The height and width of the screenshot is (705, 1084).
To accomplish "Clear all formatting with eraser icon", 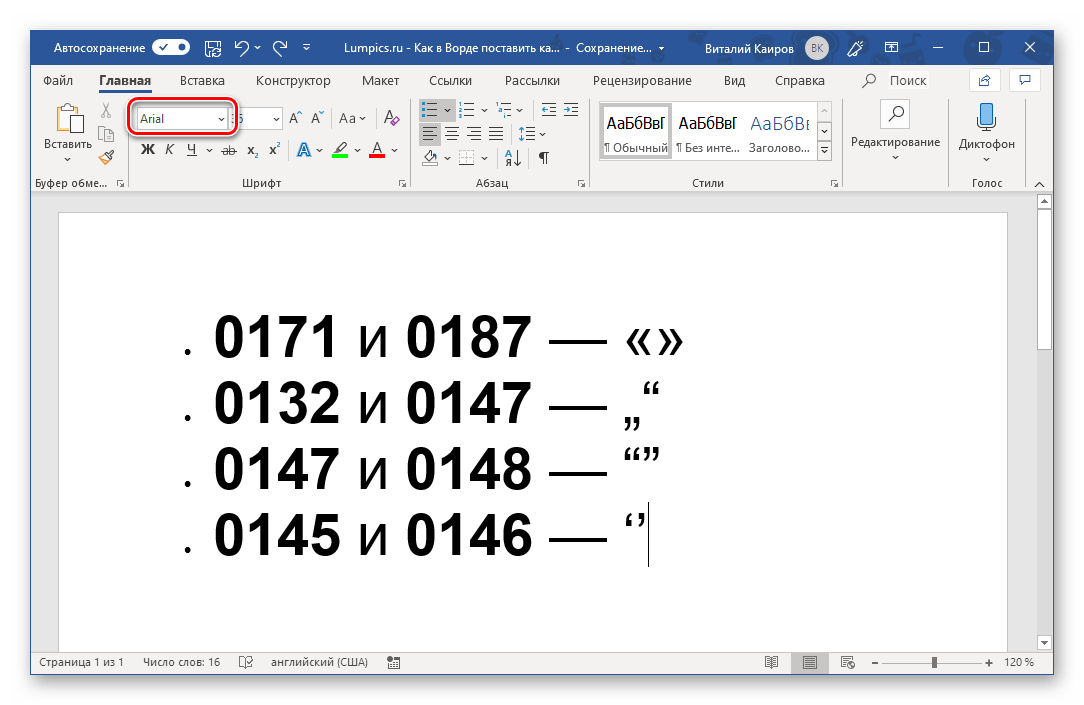I will click(391, 118).
